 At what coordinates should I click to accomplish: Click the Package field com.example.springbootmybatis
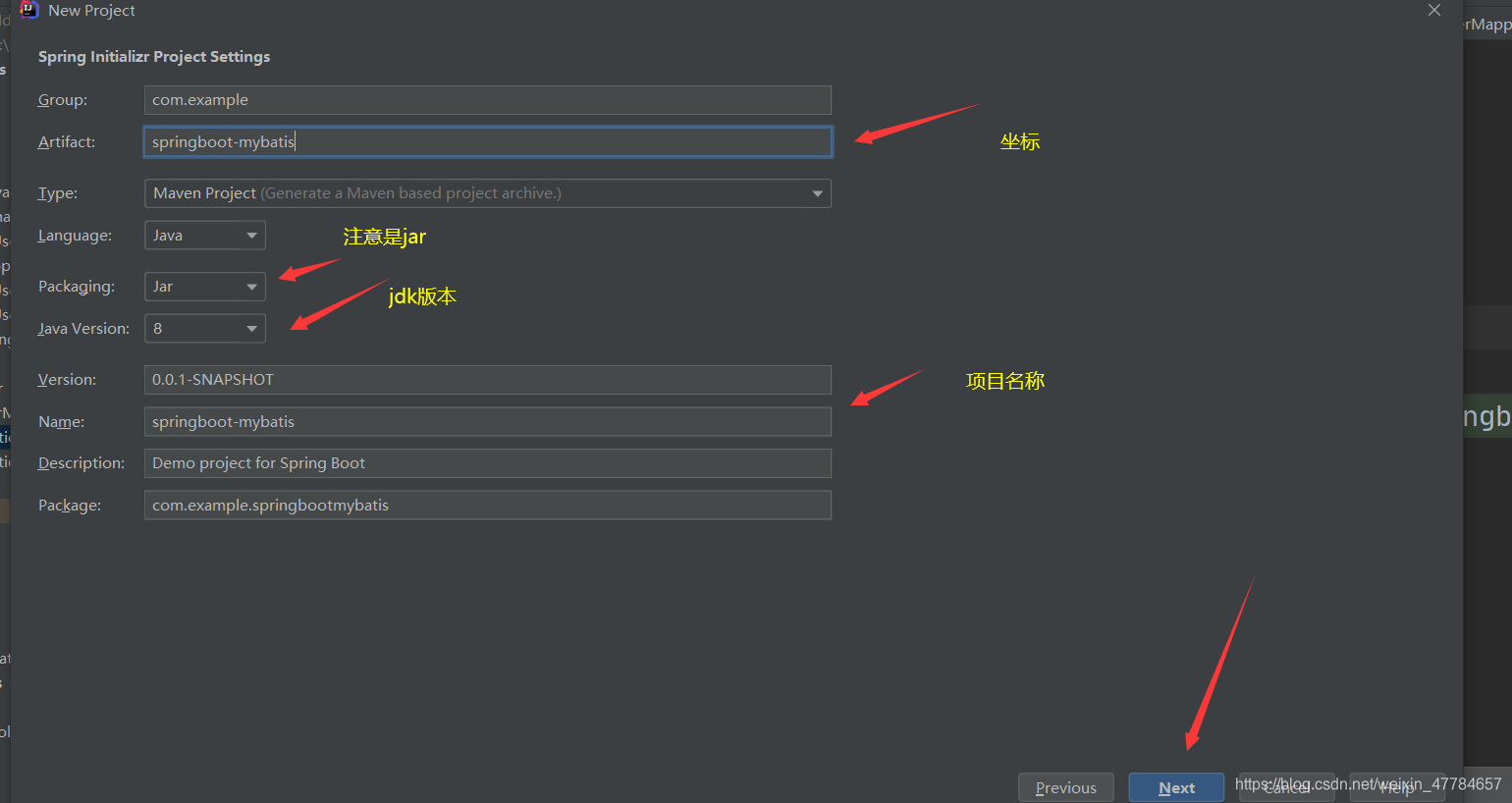coord(488,506)
